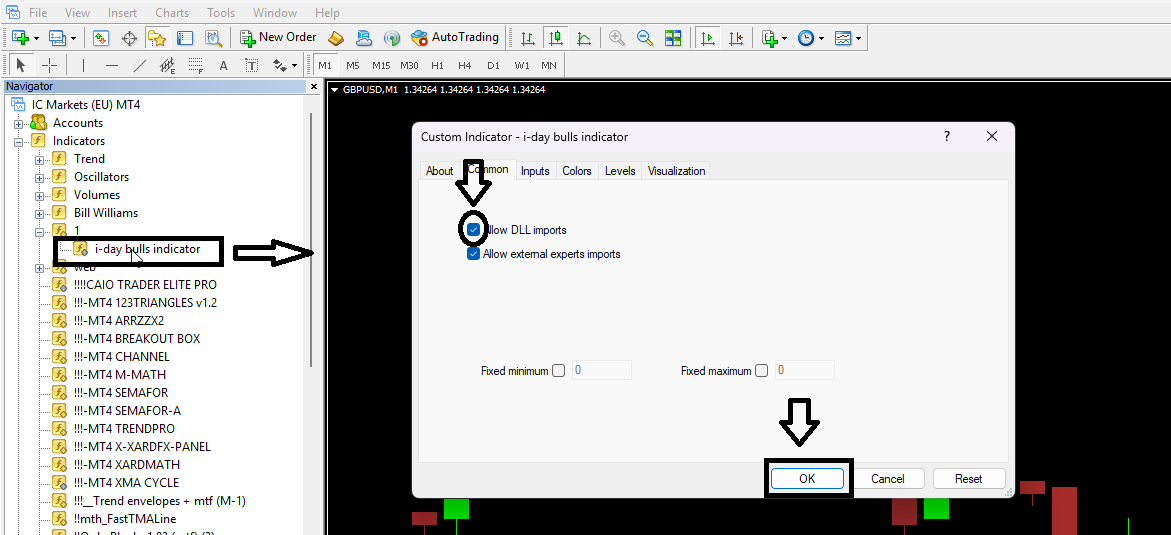Expand the Trend indicators folder
The image size is (1171, 535).
[x=40, y=159]
